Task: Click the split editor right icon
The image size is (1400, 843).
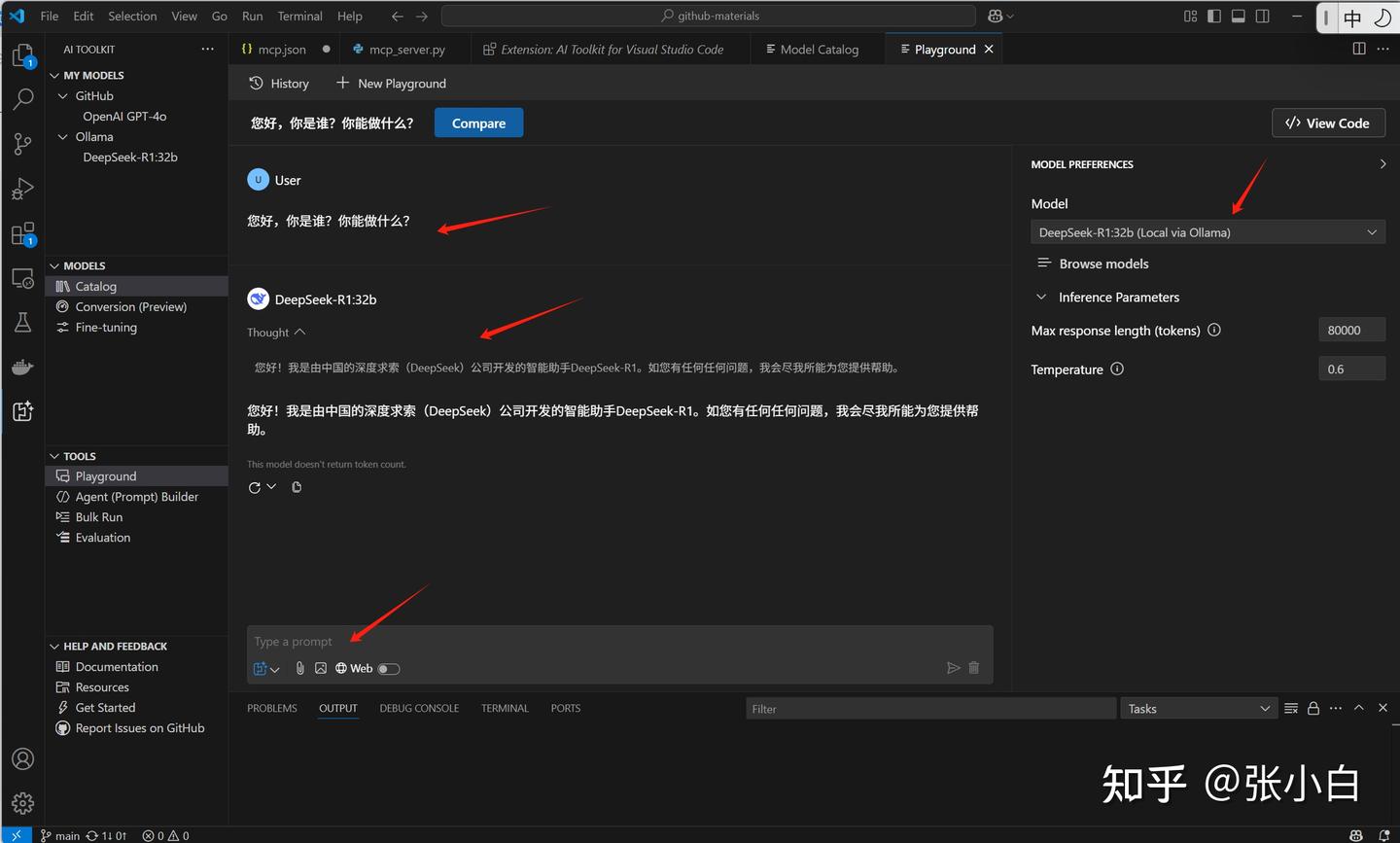Action: point(1359,49)
